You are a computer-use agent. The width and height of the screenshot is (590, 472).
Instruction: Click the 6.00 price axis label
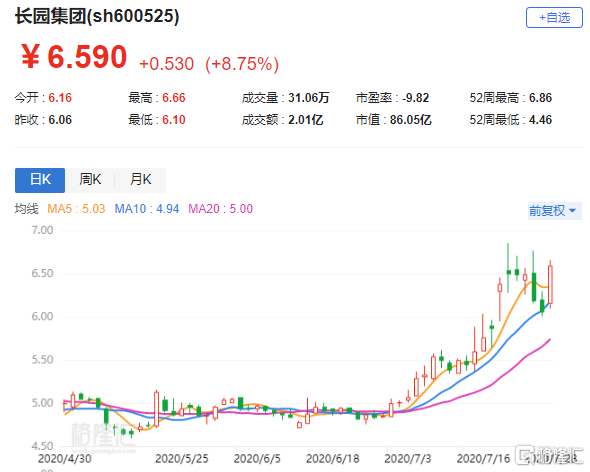42,317
